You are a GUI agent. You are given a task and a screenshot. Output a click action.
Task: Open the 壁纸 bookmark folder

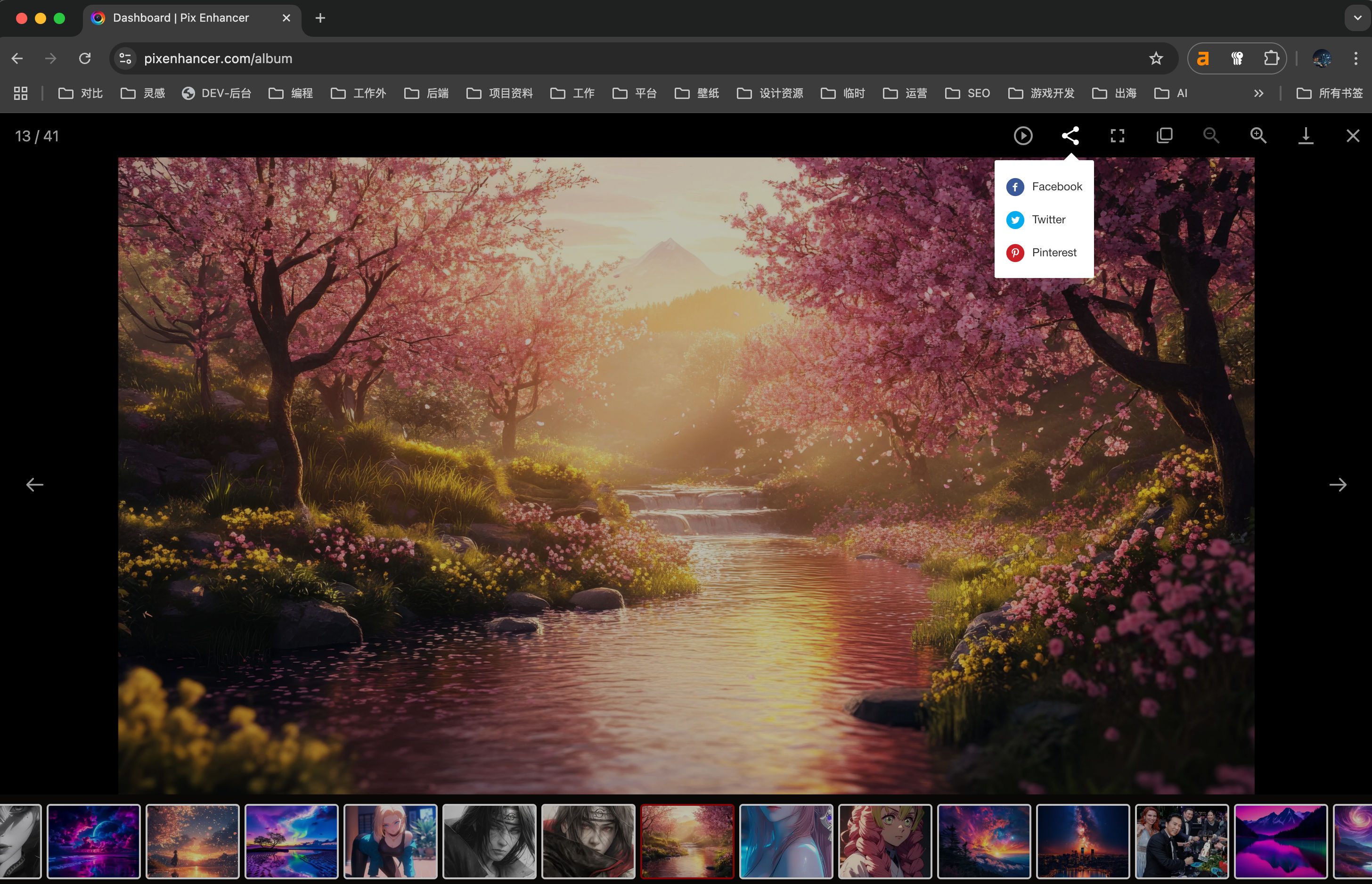point(697,93)
